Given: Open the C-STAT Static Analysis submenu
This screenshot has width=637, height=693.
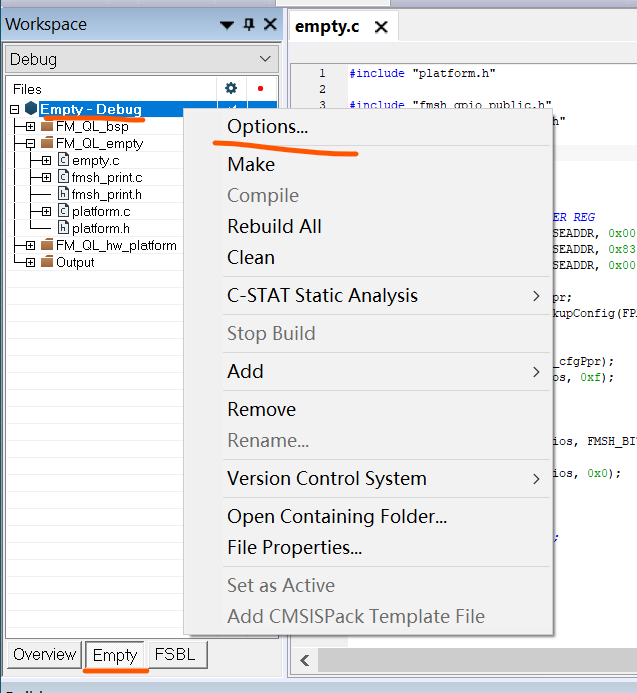Looking at the screenshot, I should 322,295.
